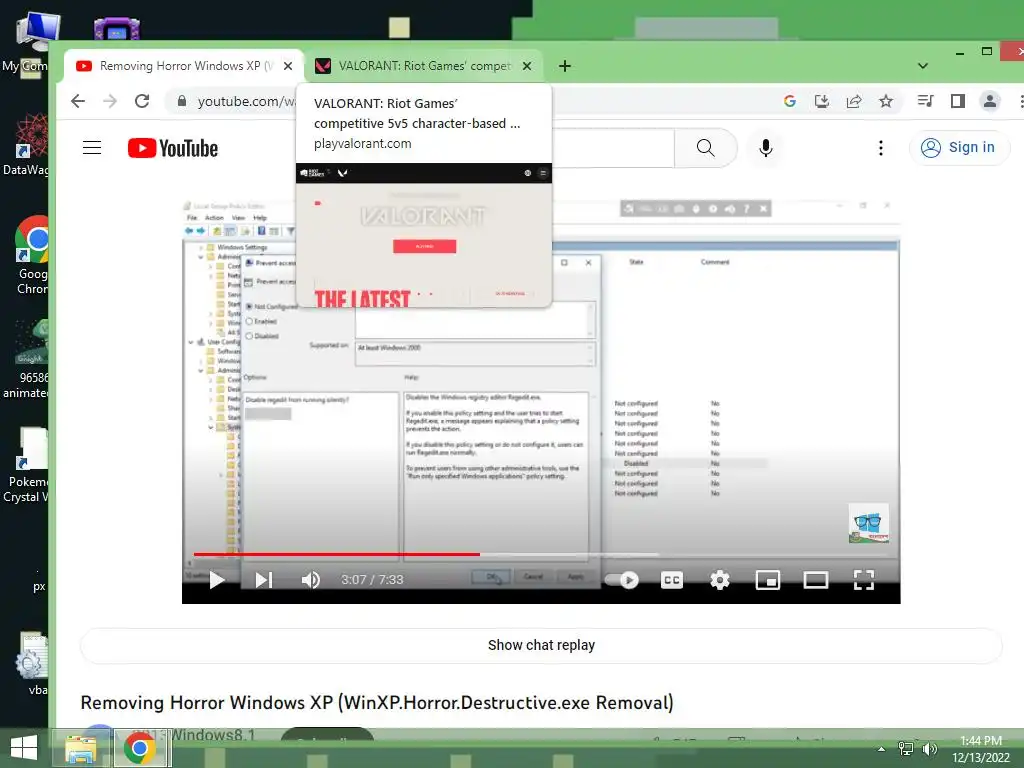This screenshot has height=768, width=1024.
Task: Share this page from address bar
Action: [x=854, y=101]
